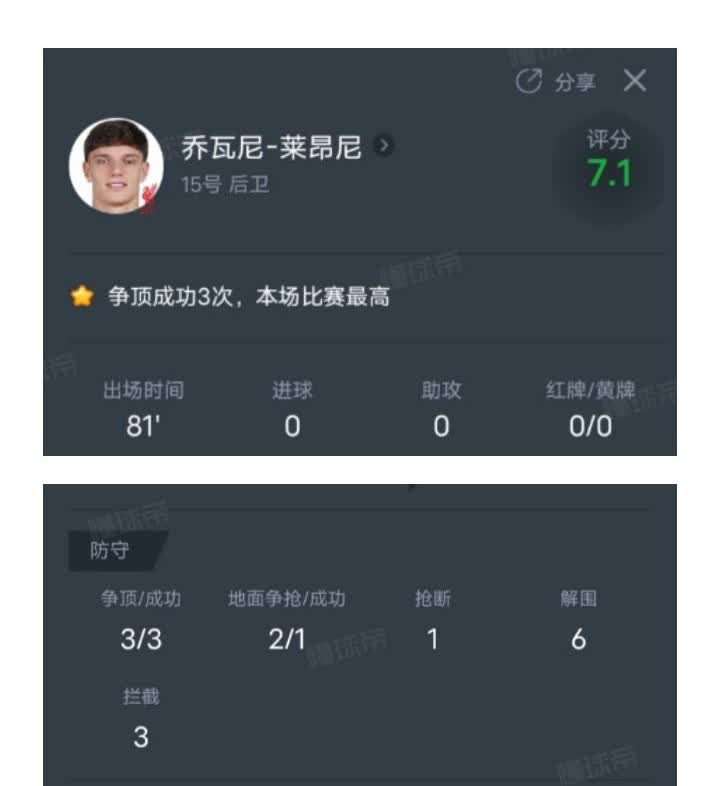Click the 解围 clearances value 6
The image size is (720, 786).
[x=579, y=639]
